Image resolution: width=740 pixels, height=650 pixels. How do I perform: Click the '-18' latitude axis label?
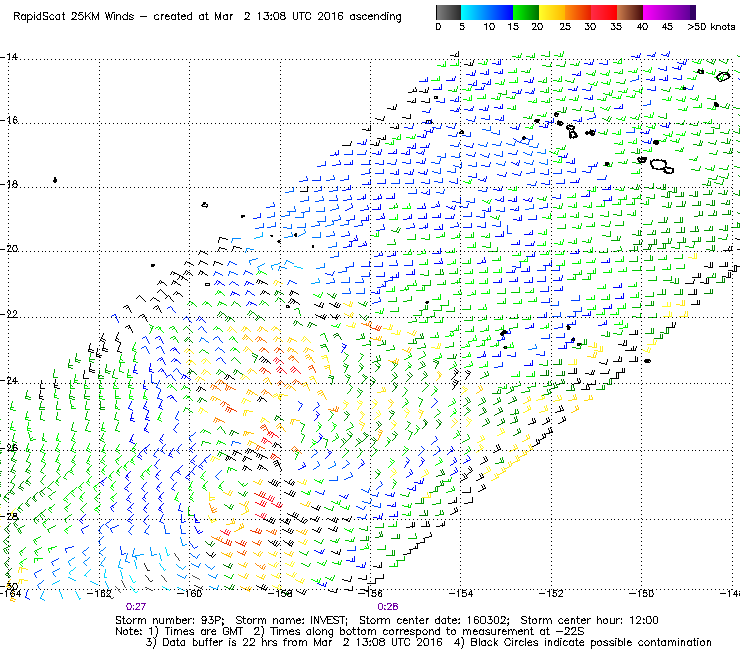click(x=9, y=184)
